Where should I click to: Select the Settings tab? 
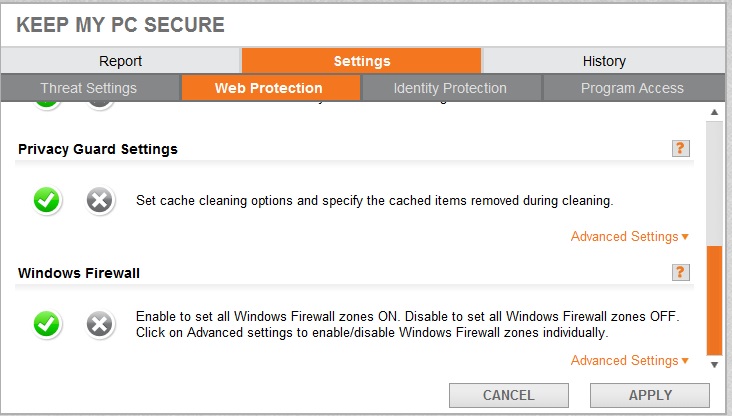coord(361,61)
